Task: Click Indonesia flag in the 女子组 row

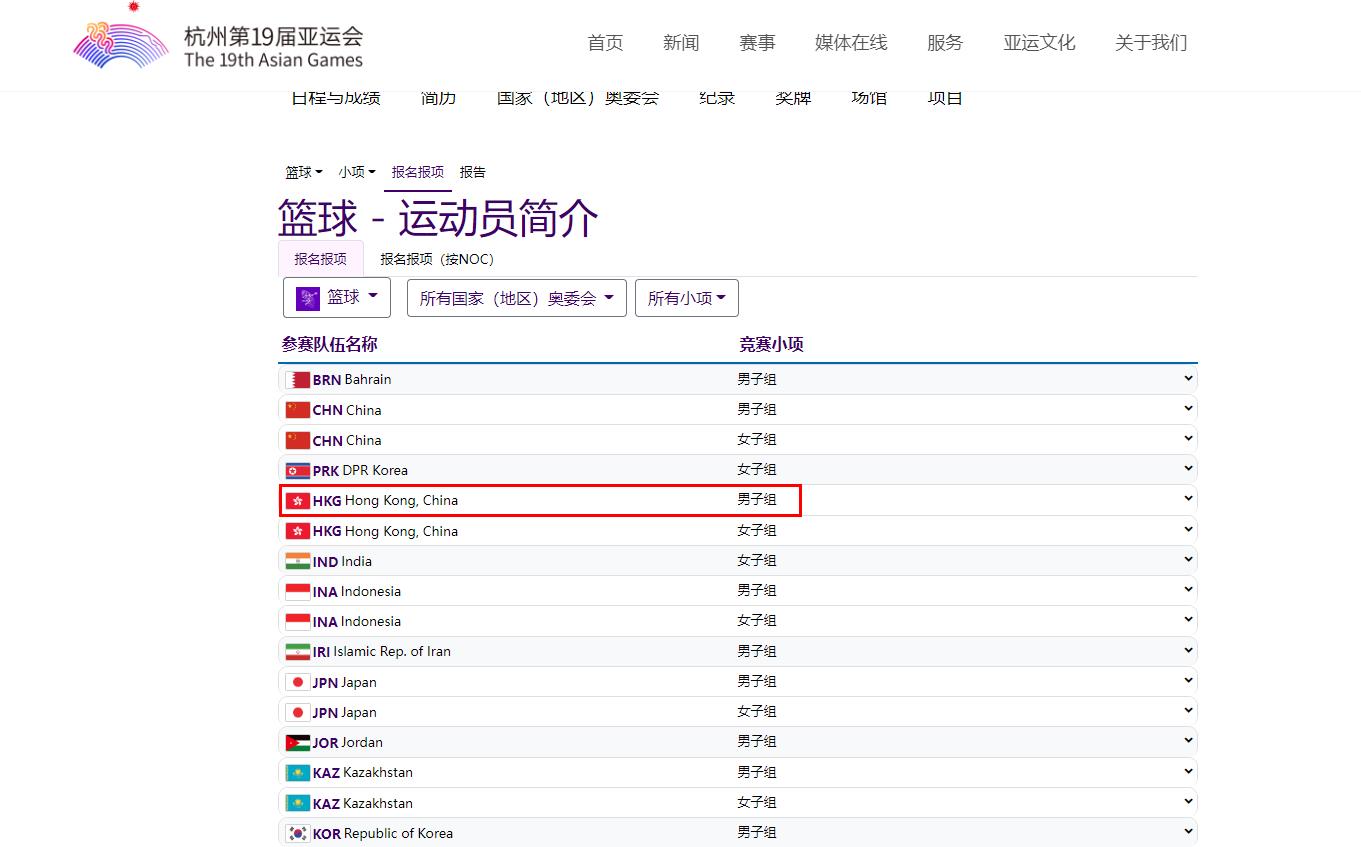Action: pos(298,621)
